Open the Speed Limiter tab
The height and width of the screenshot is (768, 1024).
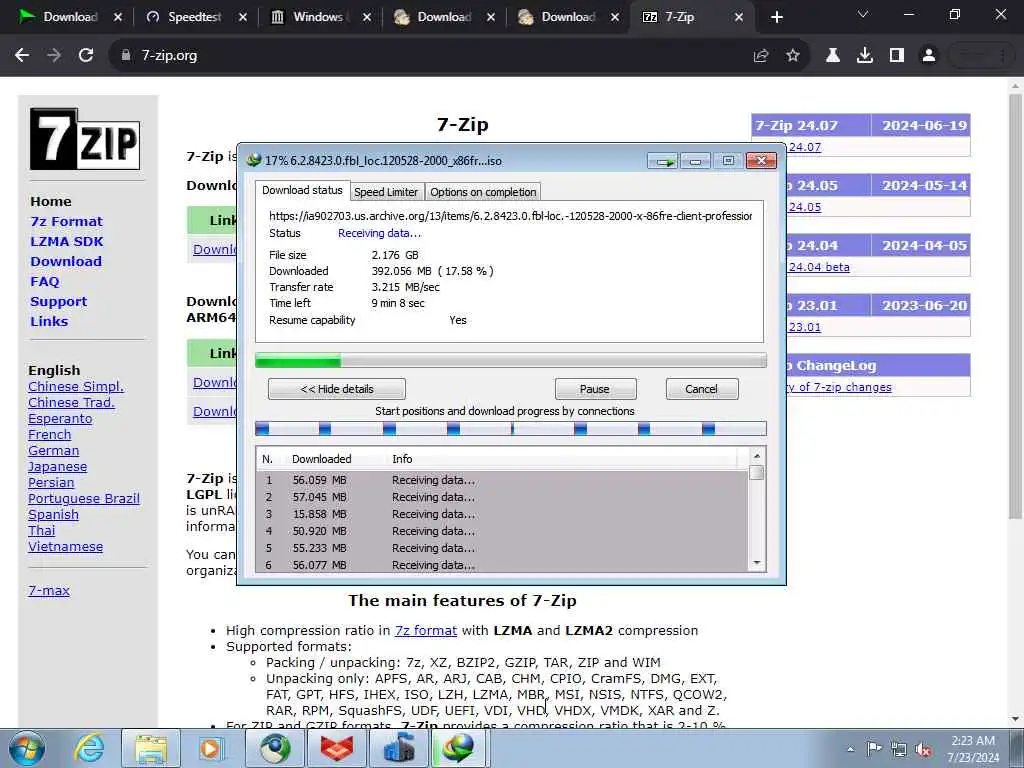tap(386, 192)
